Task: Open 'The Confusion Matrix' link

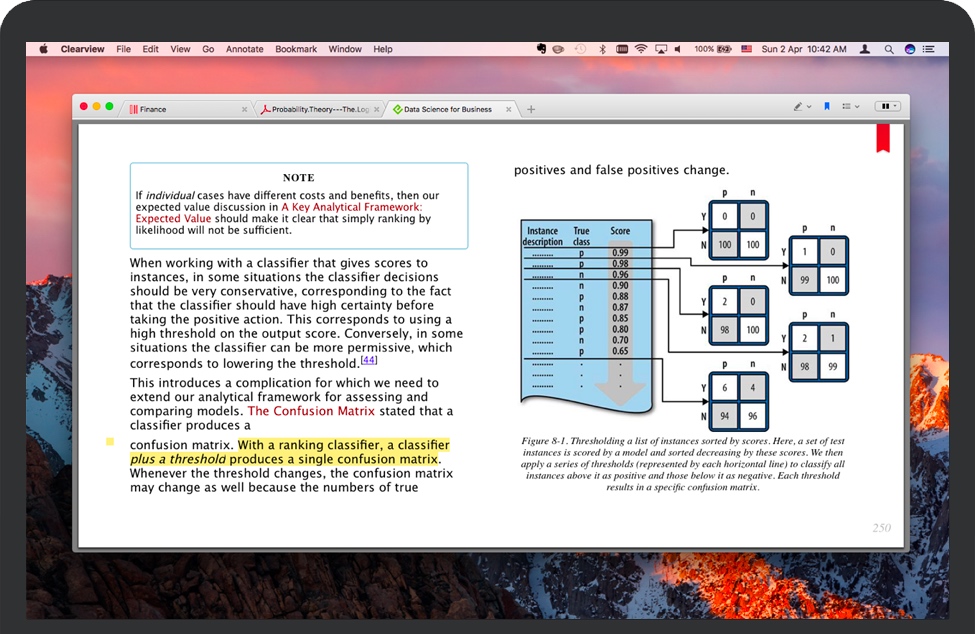Action: click(x=309, y=411)
